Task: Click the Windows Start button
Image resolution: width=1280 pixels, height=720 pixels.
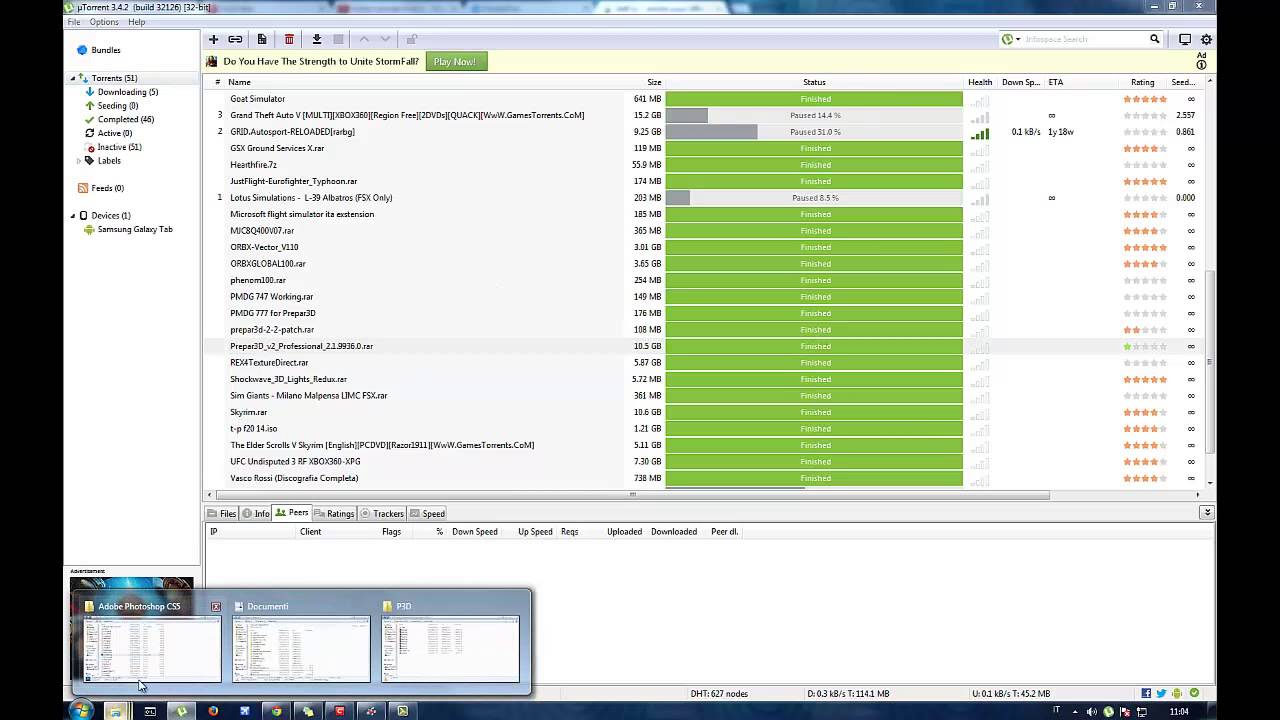Action: pos(81,711)
